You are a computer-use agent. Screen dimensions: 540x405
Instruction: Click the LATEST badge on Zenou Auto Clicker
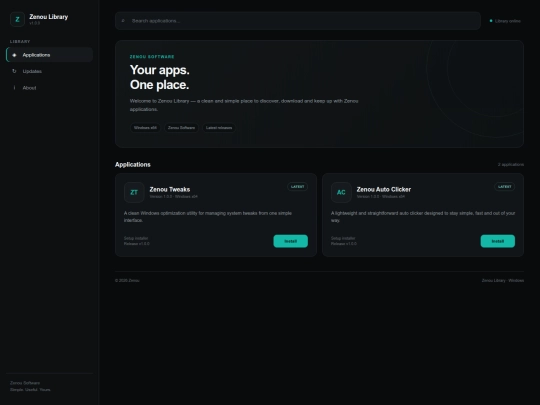[505, 187]
